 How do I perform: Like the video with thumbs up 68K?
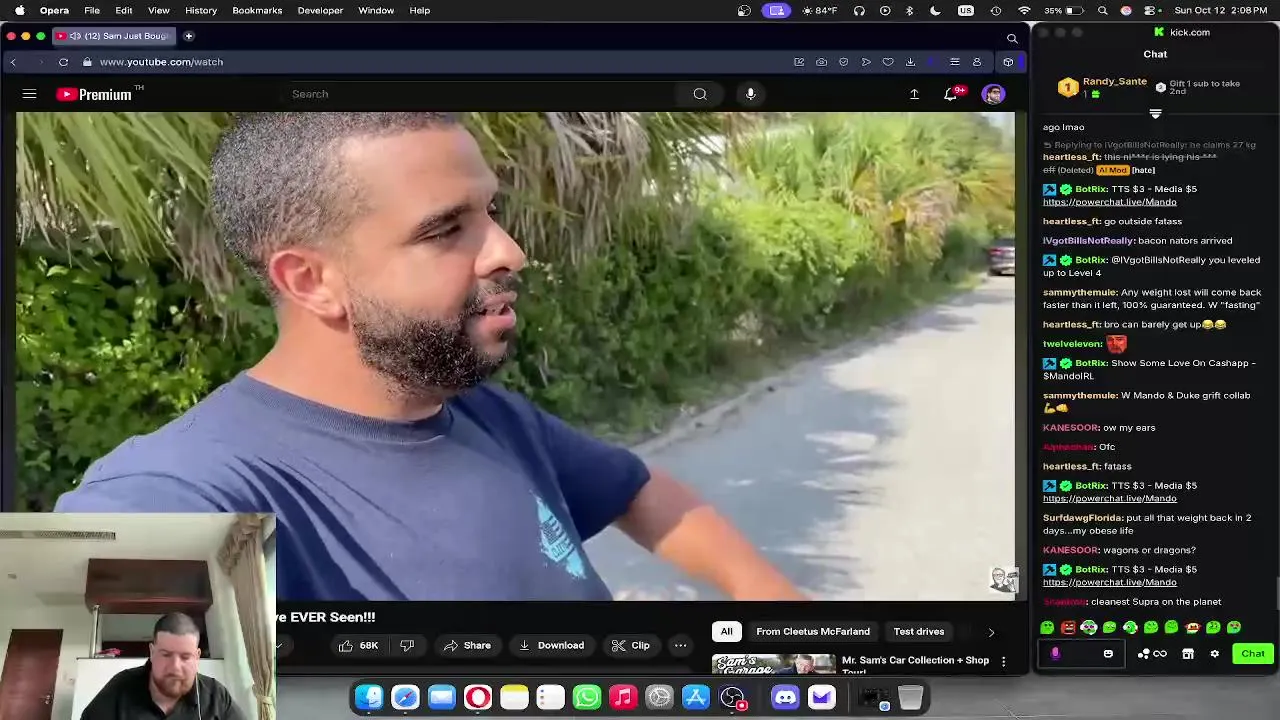coord(358,646)
